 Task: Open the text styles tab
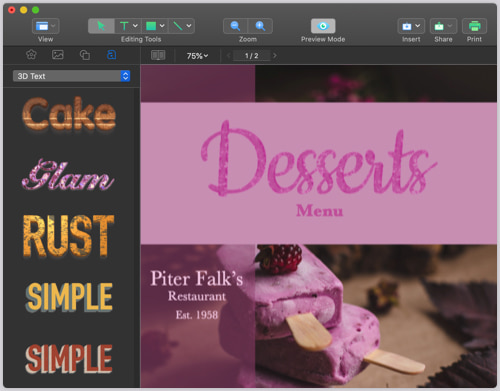(111, 55)
